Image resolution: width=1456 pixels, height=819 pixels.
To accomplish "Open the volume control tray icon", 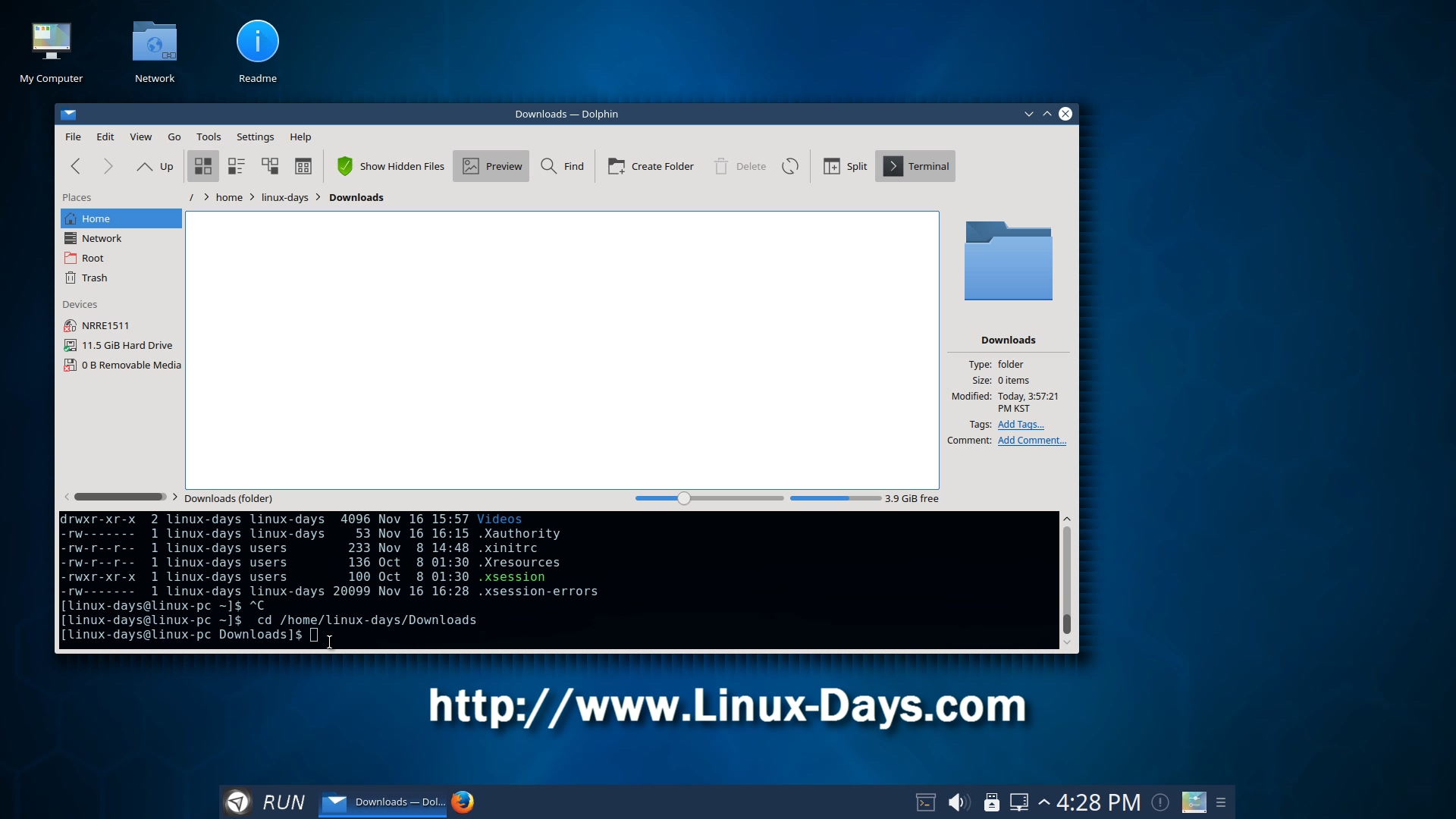I will coord(959,802).
